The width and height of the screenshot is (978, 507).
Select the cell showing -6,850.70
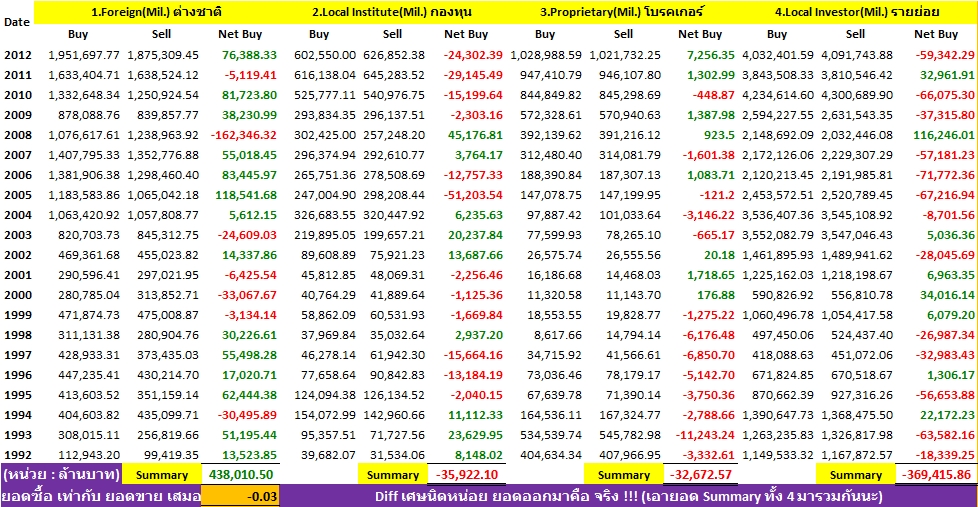coord(709,355)
